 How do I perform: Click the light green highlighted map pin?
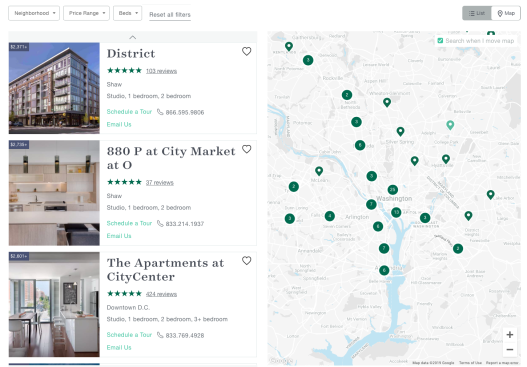pos(450,125)
